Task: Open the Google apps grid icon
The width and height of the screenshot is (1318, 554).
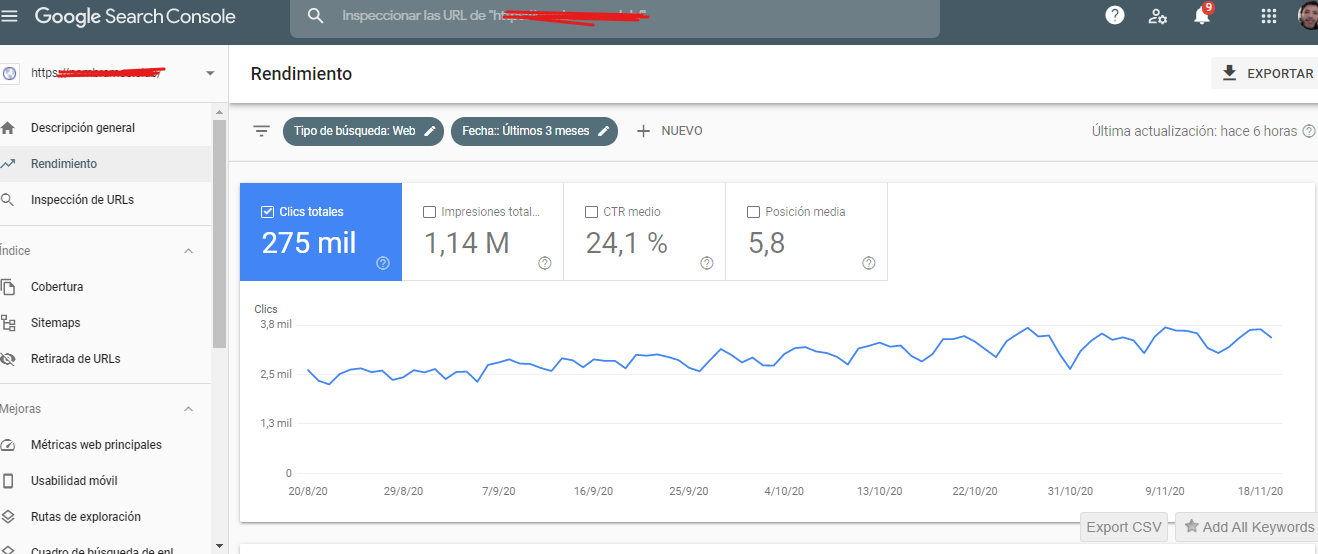Action: tap(1269, 16)
